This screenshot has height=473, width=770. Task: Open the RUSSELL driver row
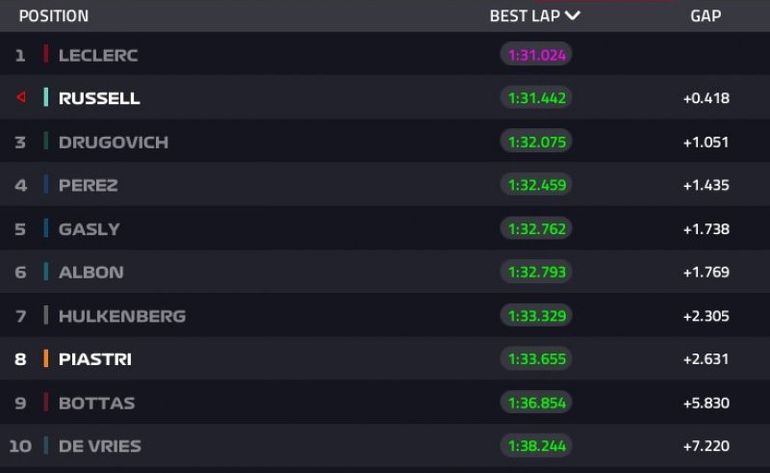click(385, 97)
